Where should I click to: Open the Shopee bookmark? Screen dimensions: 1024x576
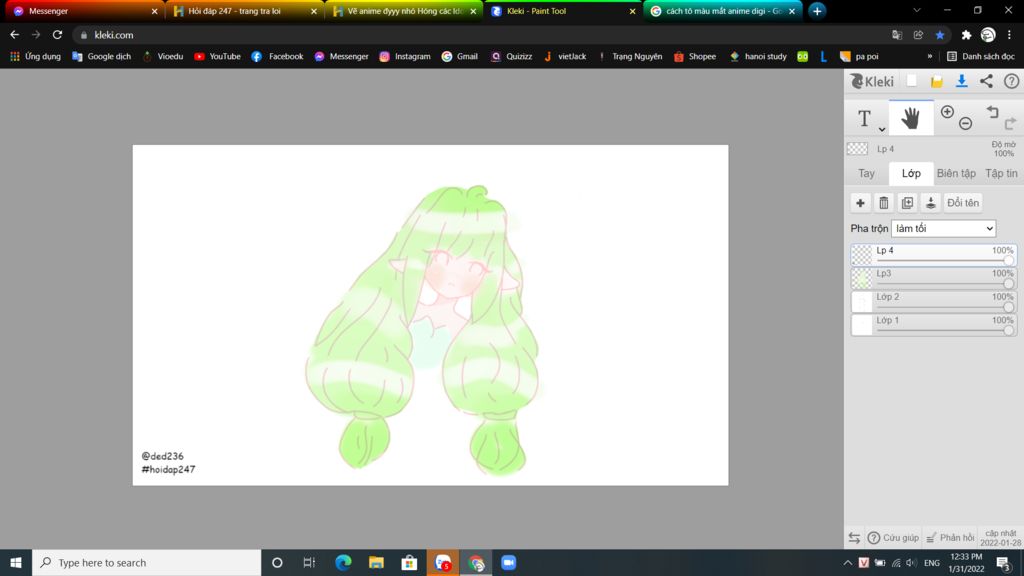(x=695, y=57)
